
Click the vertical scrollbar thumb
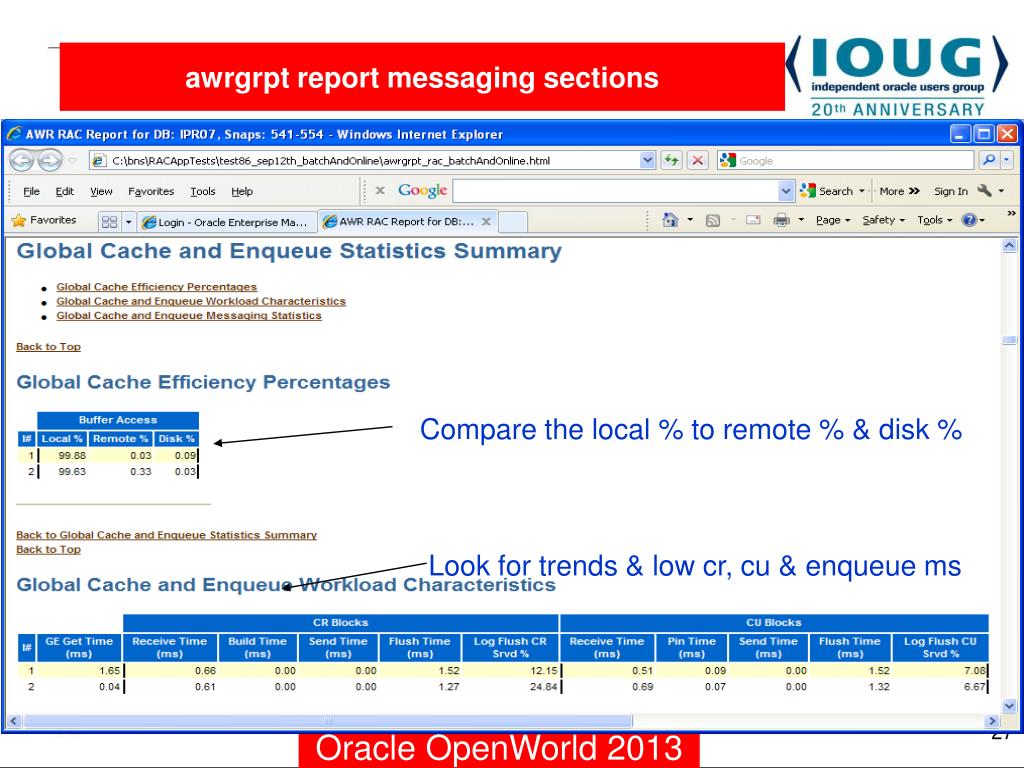click(1009, 340)
